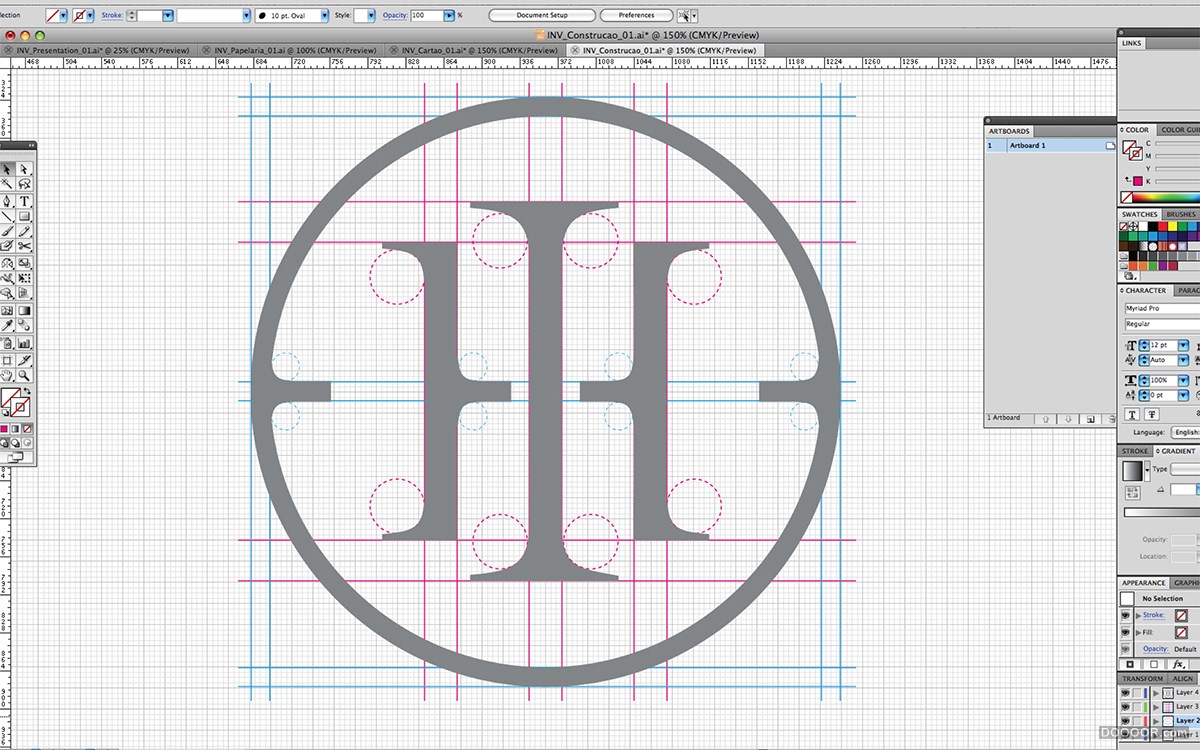Switch to the Stroke panel tab
Image resolution: width=1200 pixels, height=750 pixels.
tap(1135, 451)
